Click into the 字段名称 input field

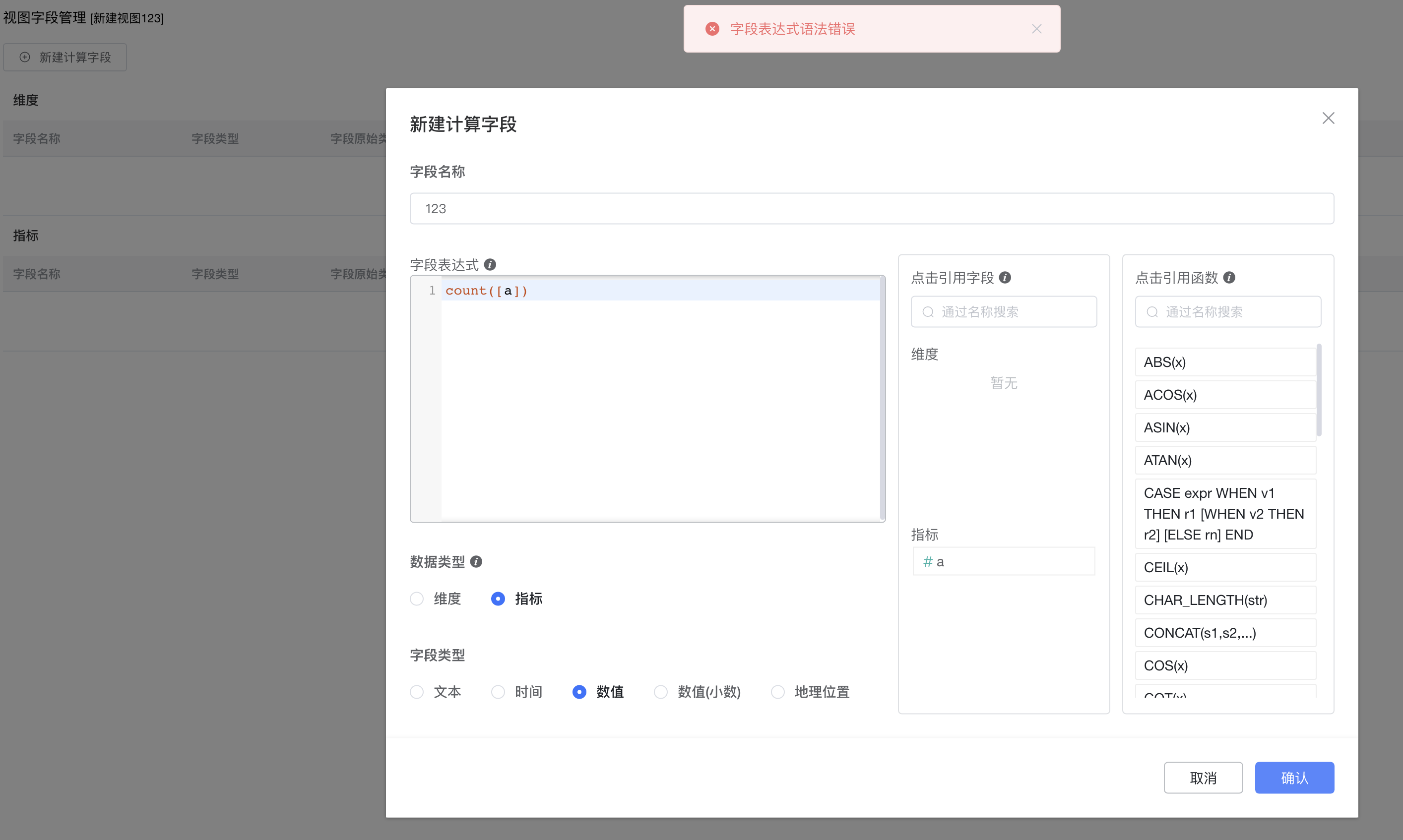871,208
